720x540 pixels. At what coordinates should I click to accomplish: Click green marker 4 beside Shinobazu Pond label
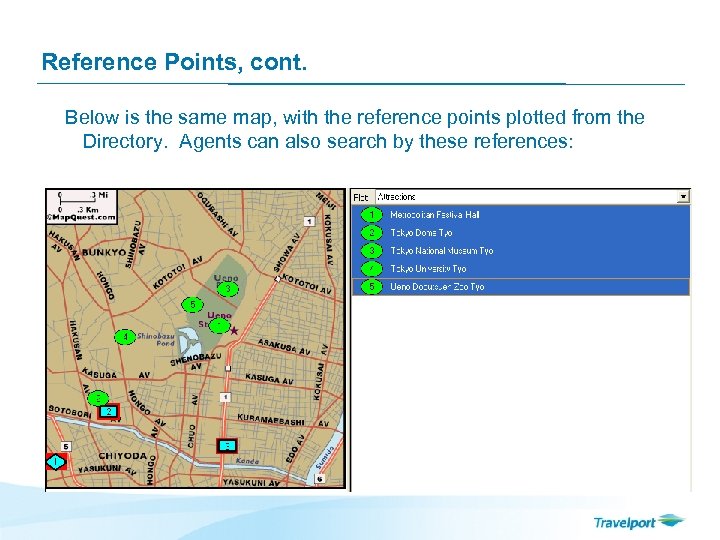(x=125, y=337)
